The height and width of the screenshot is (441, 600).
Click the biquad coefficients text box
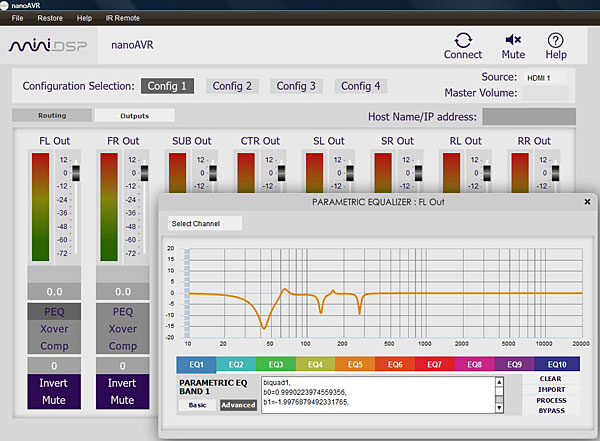(378, 395)
